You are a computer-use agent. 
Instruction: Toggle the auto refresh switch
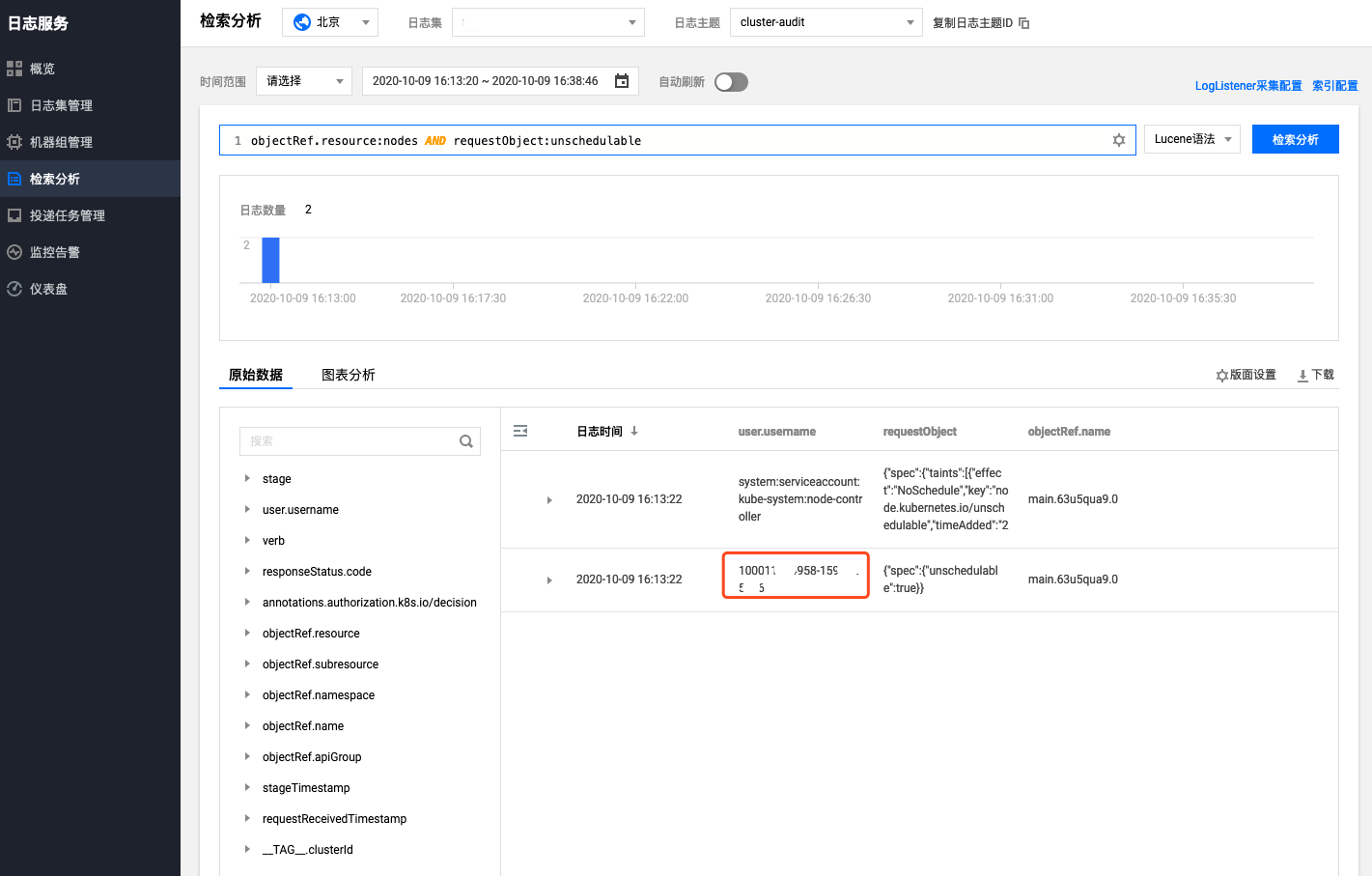731,82
